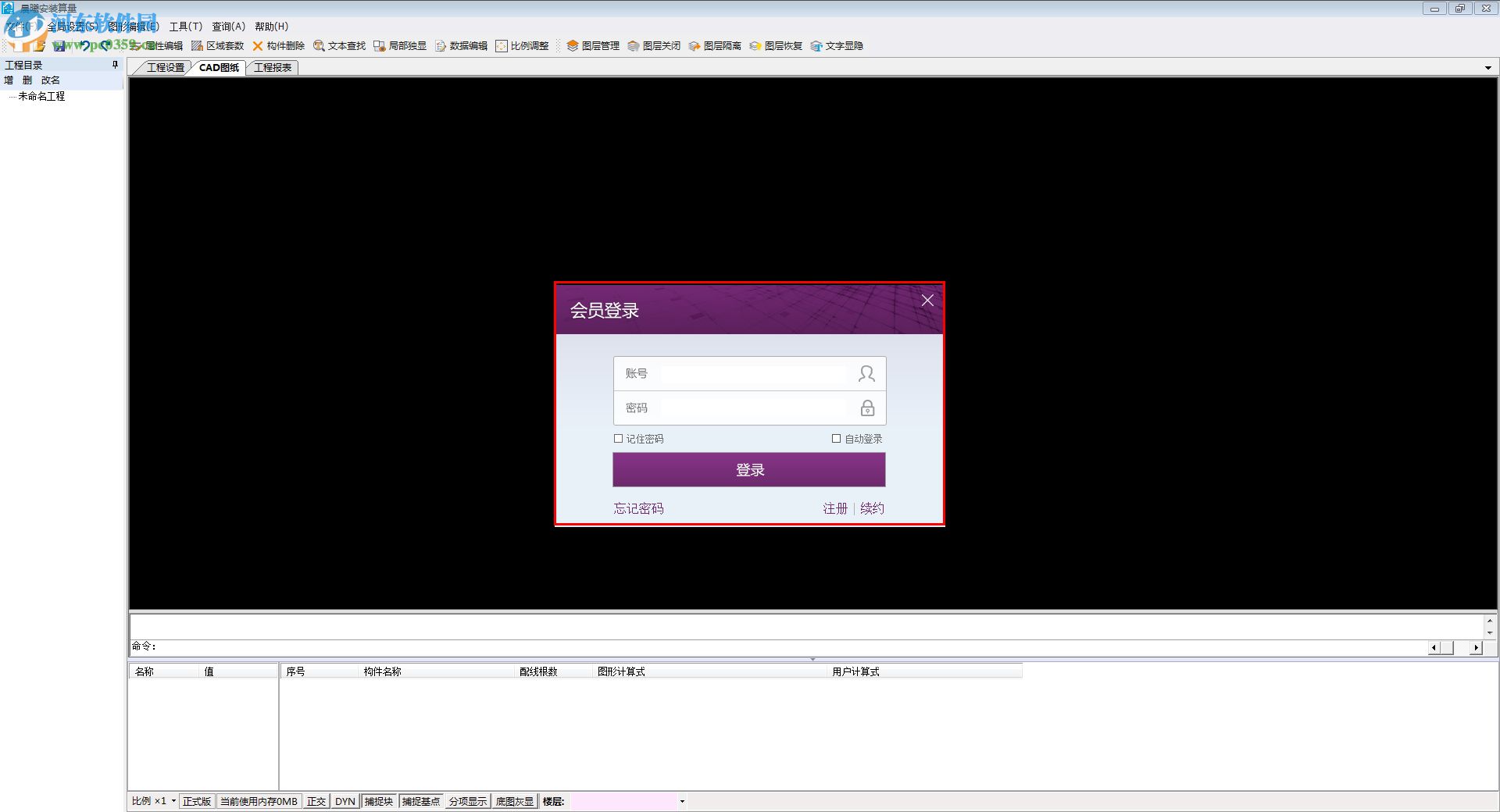Screen dimensions: 1500x812
Task: Open the 帮助(H) menu
Action: pos(271,27)
